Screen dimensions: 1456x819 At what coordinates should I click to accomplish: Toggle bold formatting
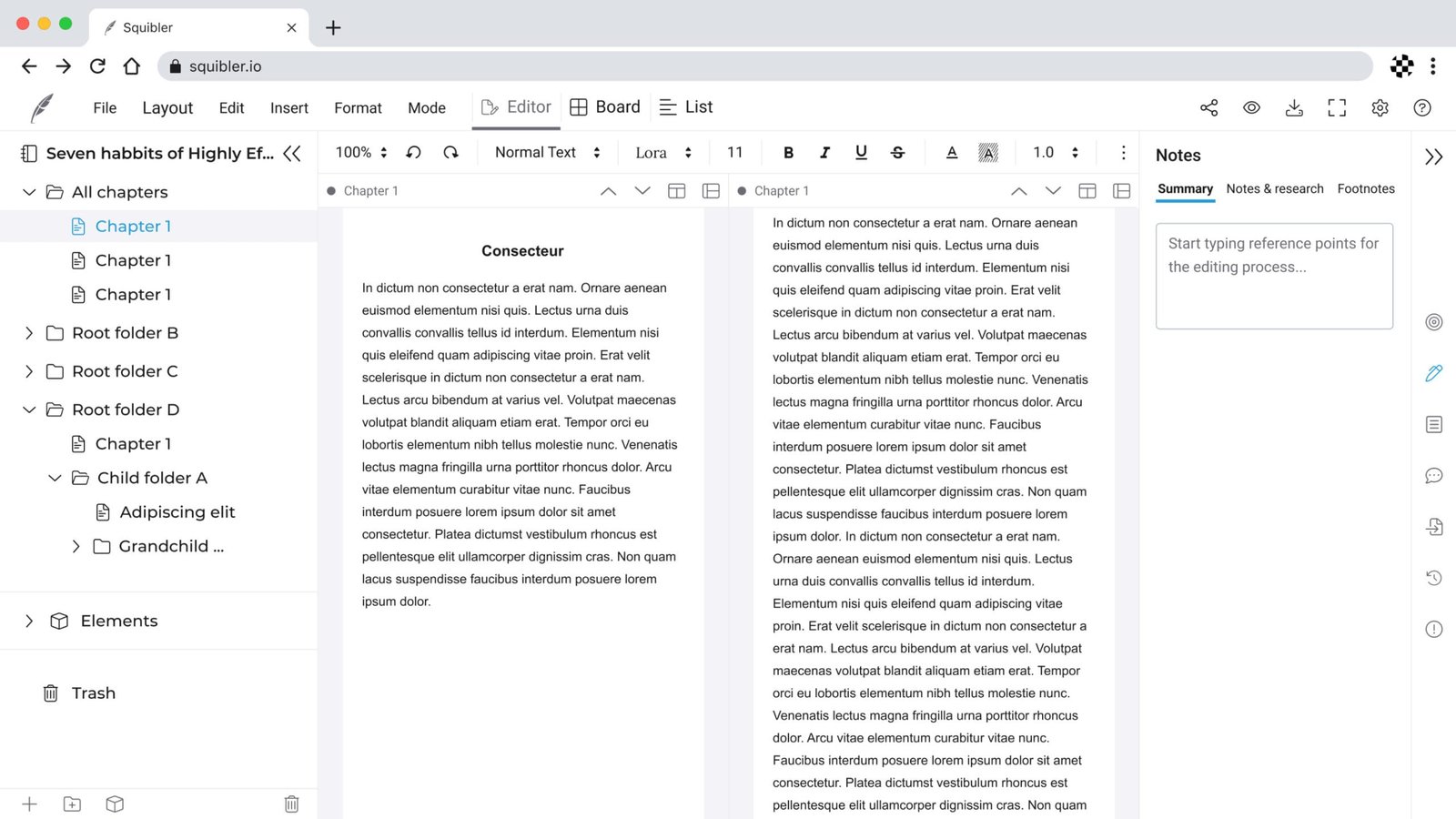click(788, 152)
